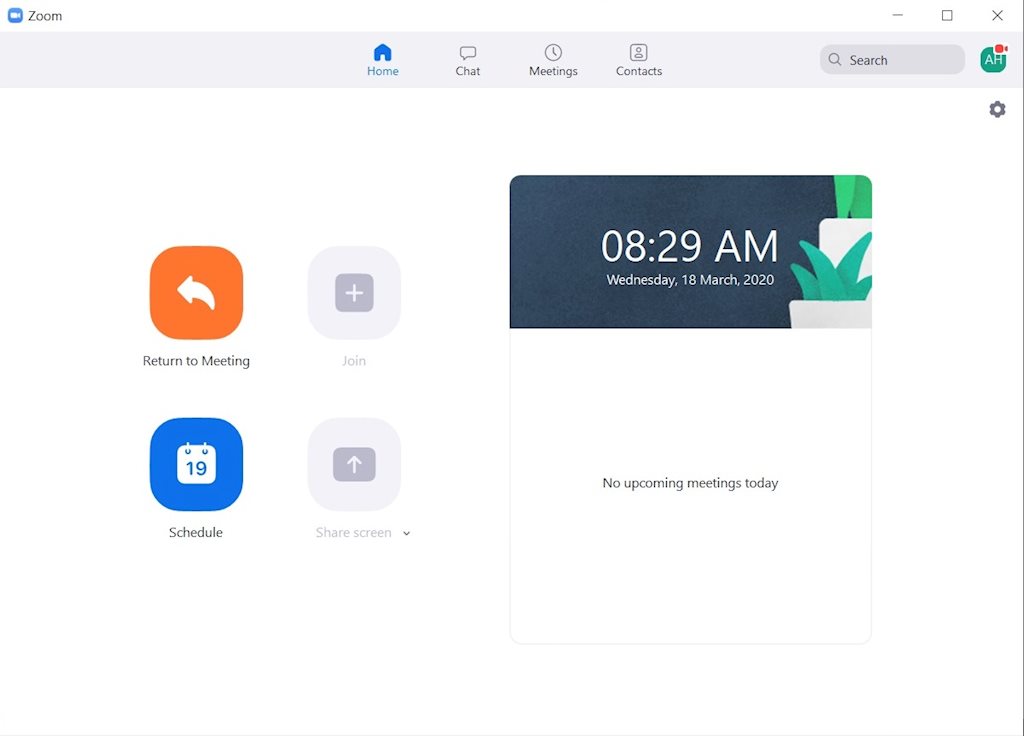
Task: Click the Share screen arrow icon
Action: 354,464
